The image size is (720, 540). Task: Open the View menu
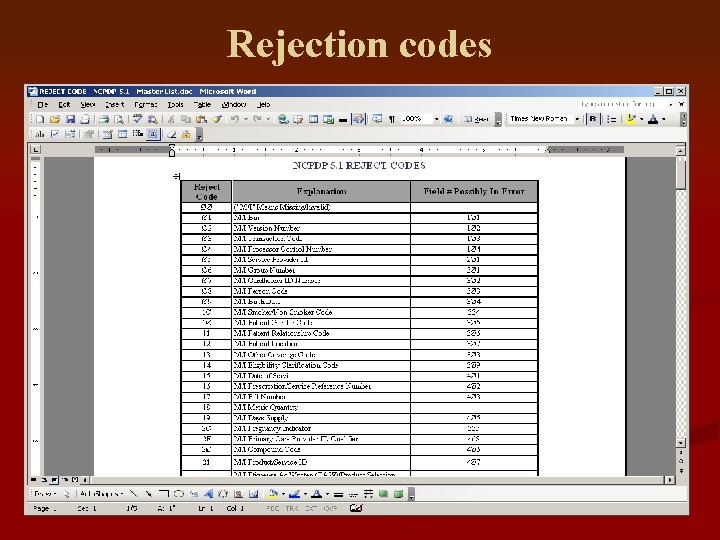88,105
